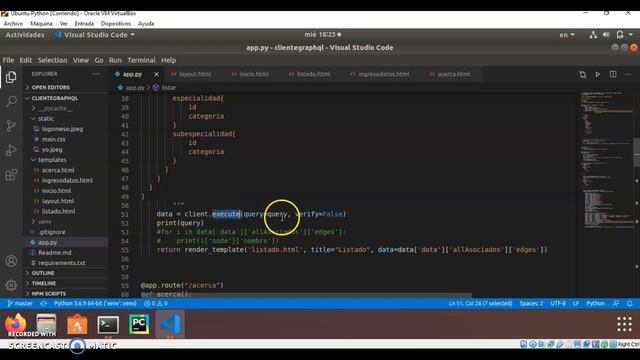Open the Help menu

tap(168, 60)
